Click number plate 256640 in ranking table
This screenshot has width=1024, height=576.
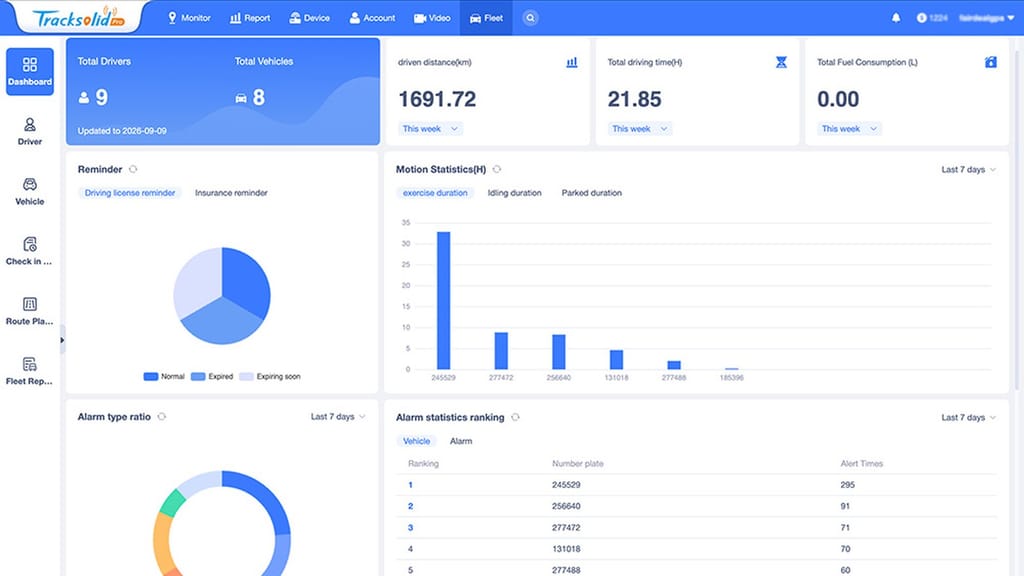click(x=566, y=506)
